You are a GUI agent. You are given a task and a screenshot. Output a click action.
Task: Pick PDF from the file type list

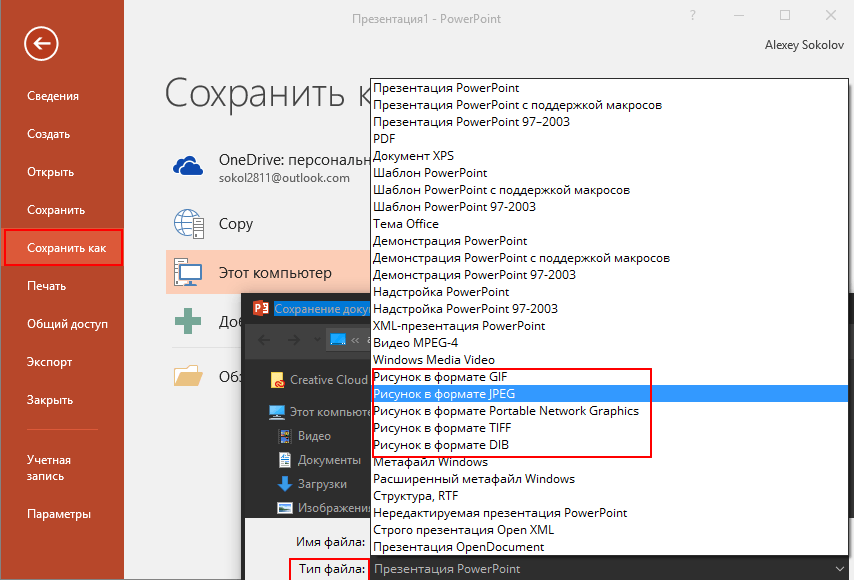[x=384, y=139]
